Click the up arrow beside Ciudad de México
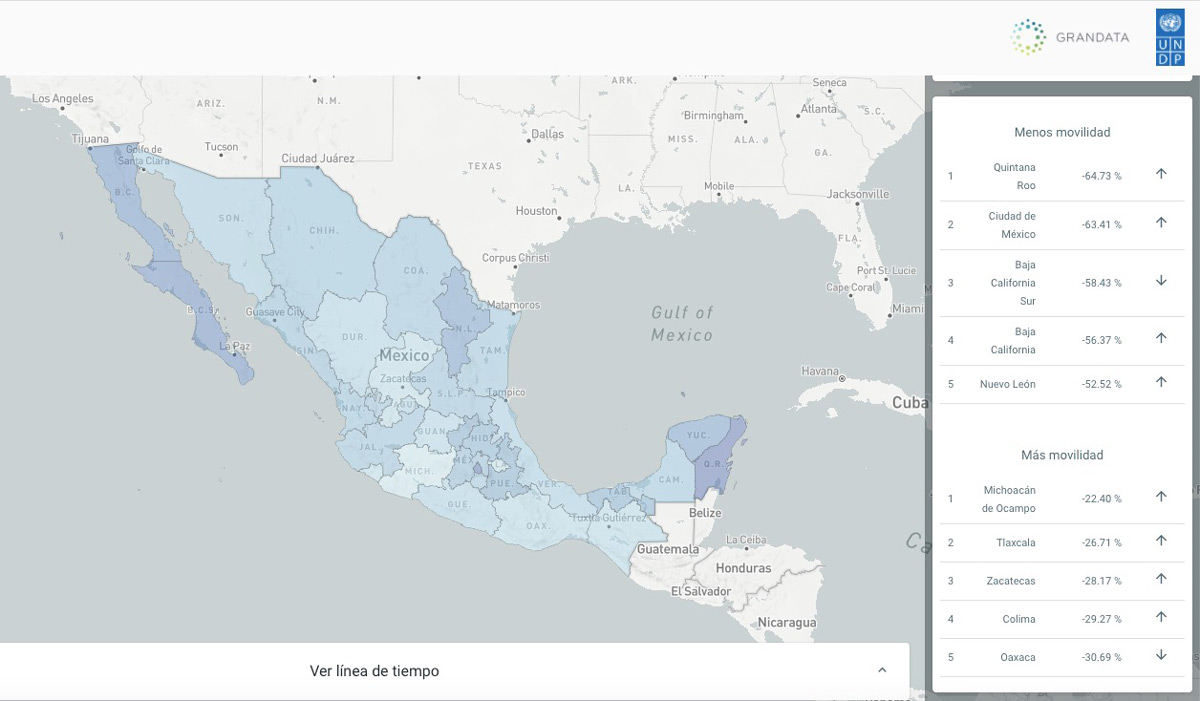Screen dimensions: 1200x701 [x=1161, y=223]
